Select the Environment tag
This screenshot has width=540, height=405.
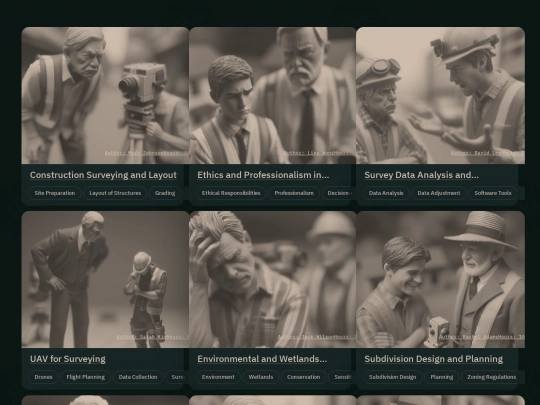(x=218, y=377)
